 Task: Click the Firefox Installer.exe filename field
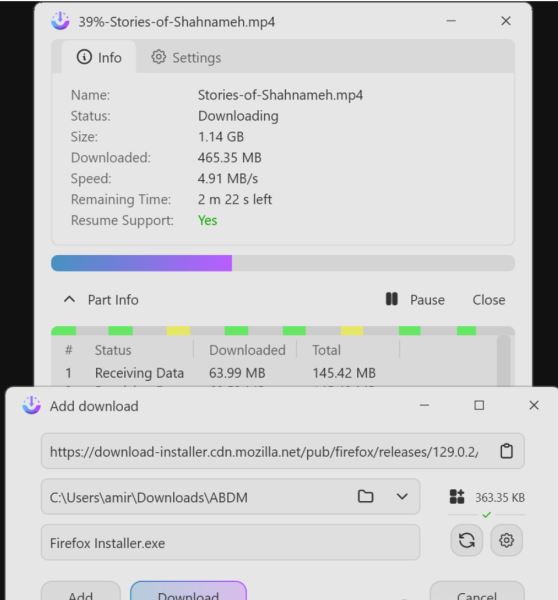[230, 543]
